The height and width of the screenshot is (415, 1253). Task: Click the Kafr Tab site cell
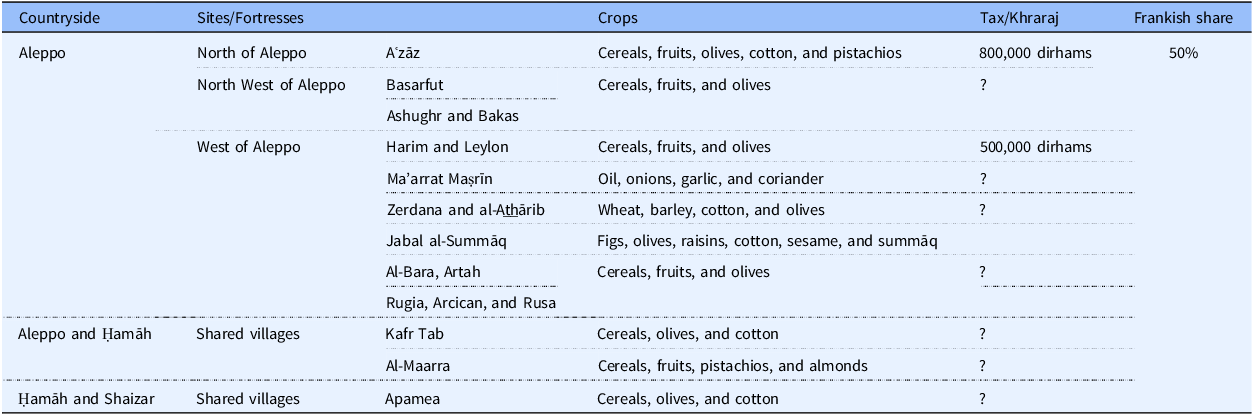pyautogui.click(x=414, y=334)
